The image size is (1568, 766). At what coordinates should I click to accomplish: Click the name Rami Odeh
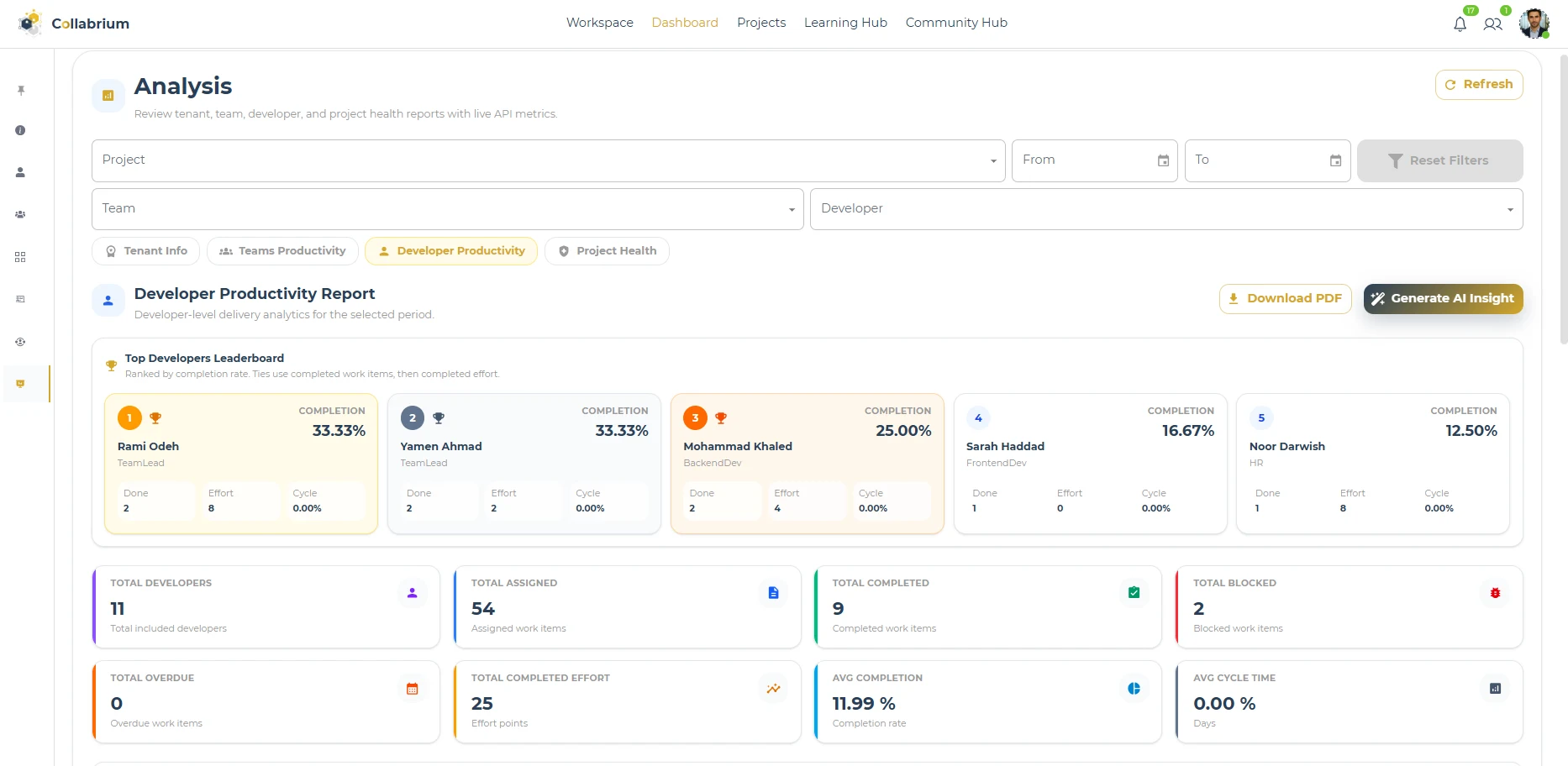tap(148, 446)
